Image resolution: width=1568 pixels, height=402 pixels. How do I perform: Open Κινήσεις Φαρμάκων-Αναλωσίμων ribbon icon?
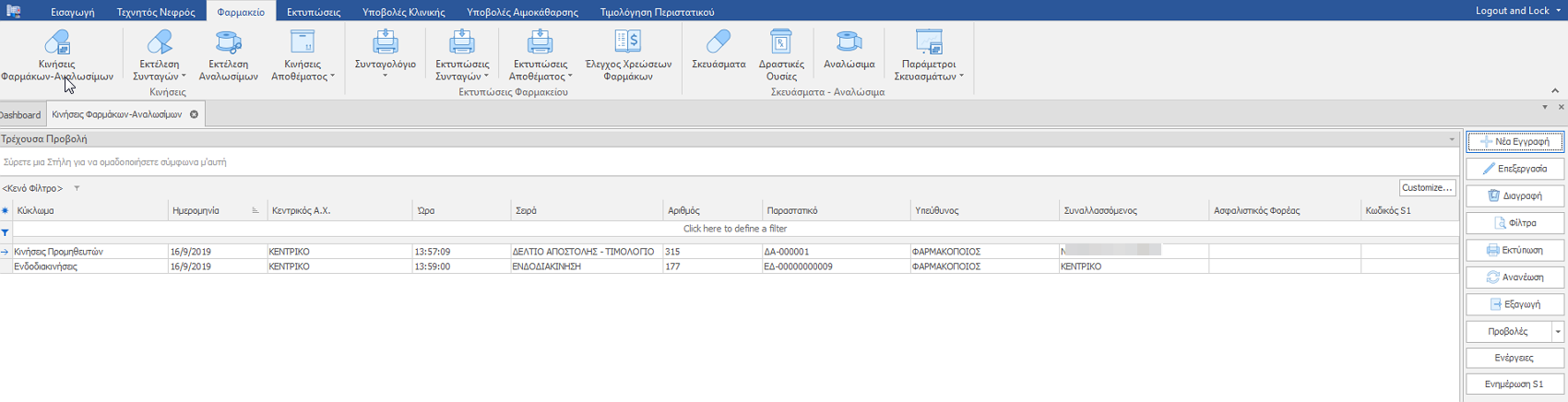pyautogui.click(x=57, y=43)
